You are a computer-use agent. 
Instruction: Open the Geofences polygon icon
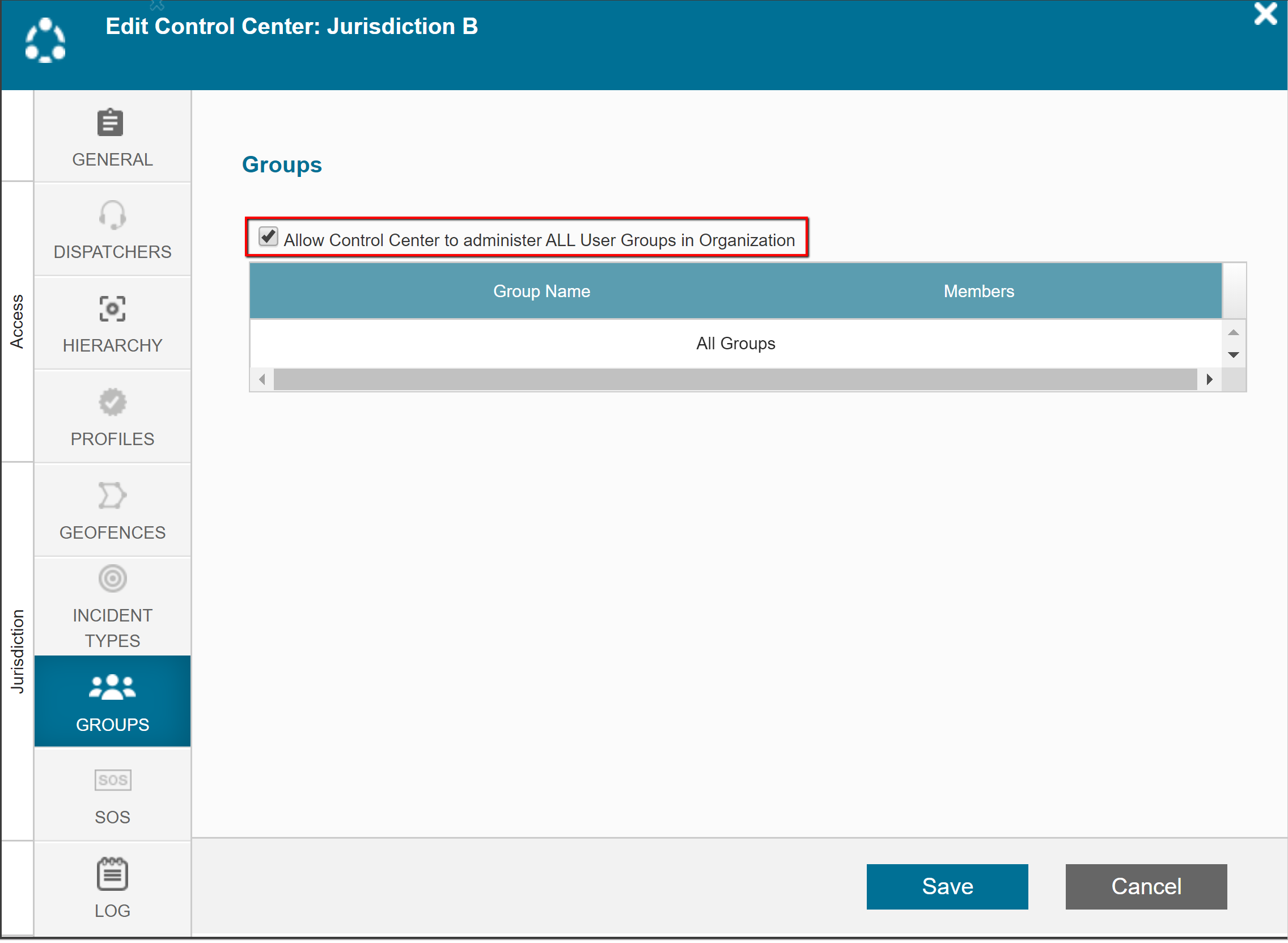pos(112,496)
